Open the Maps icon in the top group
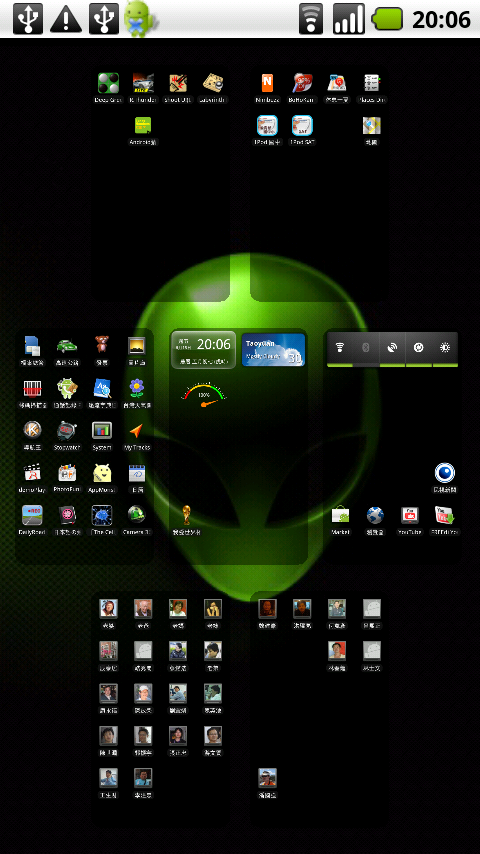Screen dimensions: 480x854 (x=372, y=125)
